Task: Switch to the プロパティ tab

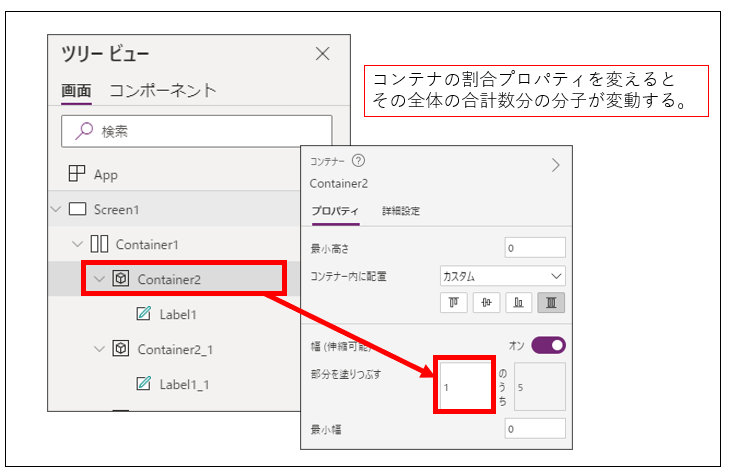Action: pos(335,211)
